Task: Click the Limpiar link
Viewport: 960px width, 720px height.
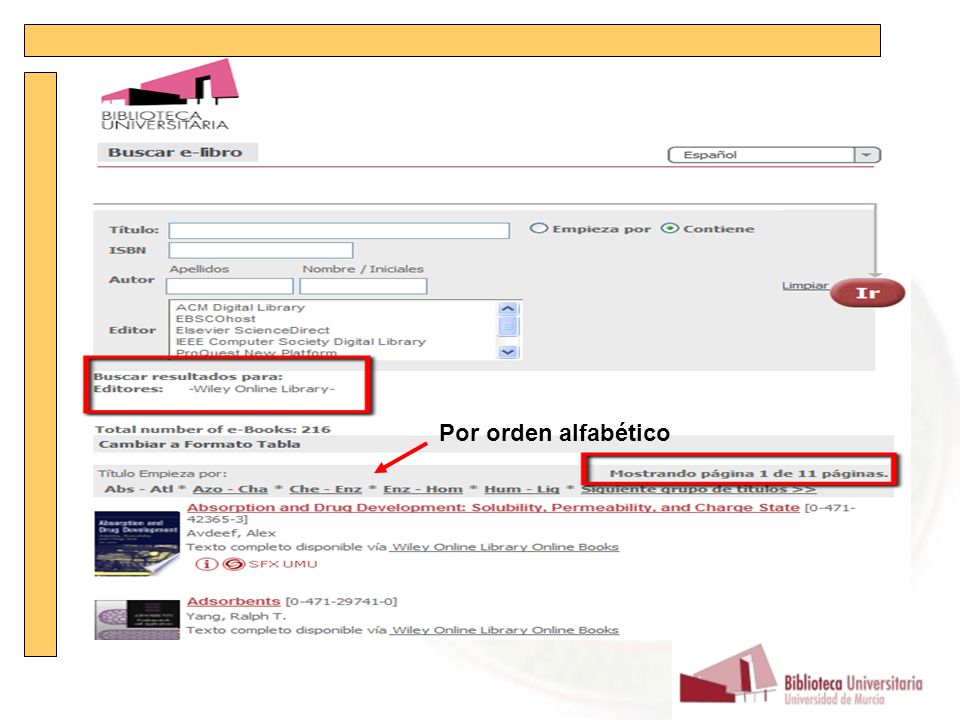Action: [805, 286]
